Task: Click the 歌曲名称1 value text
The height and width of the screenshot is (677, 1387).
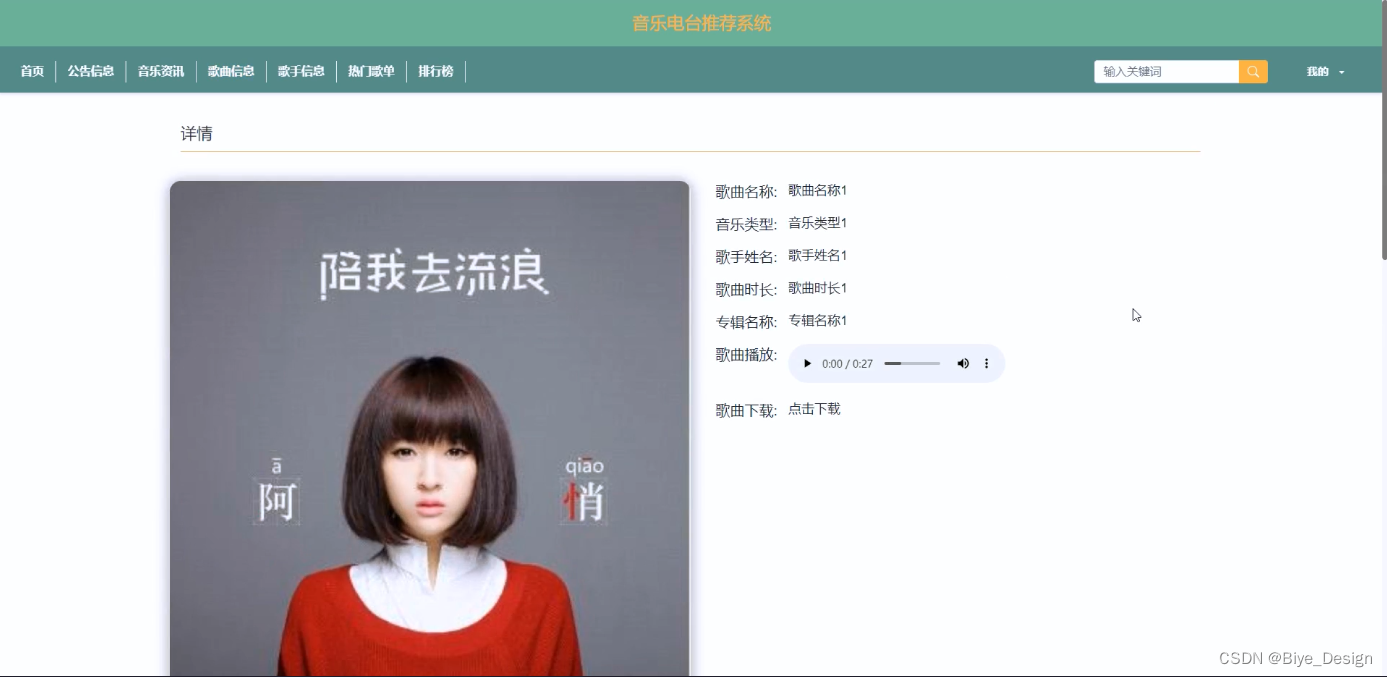Action: 817,190
